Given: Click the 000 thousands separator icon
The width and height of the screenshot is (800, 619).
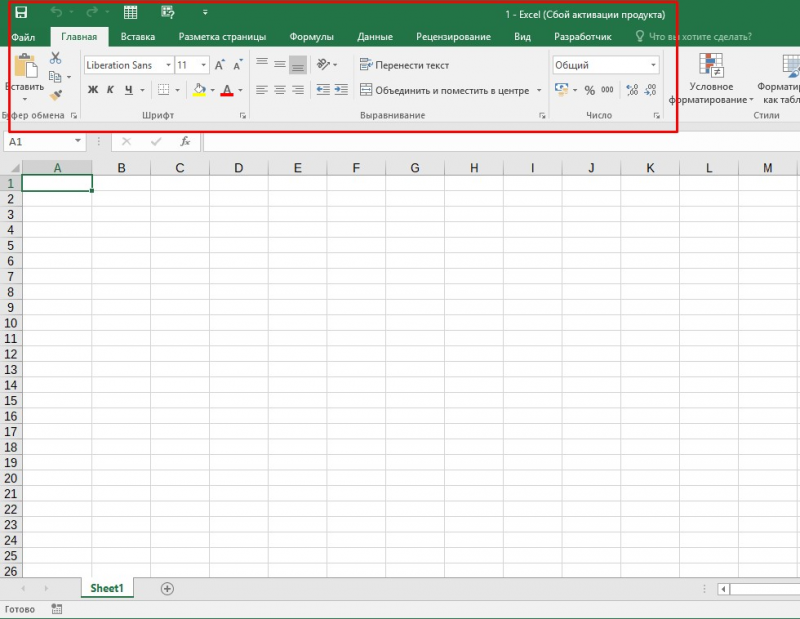Looking at the screenshot, I should coord(607,90).
